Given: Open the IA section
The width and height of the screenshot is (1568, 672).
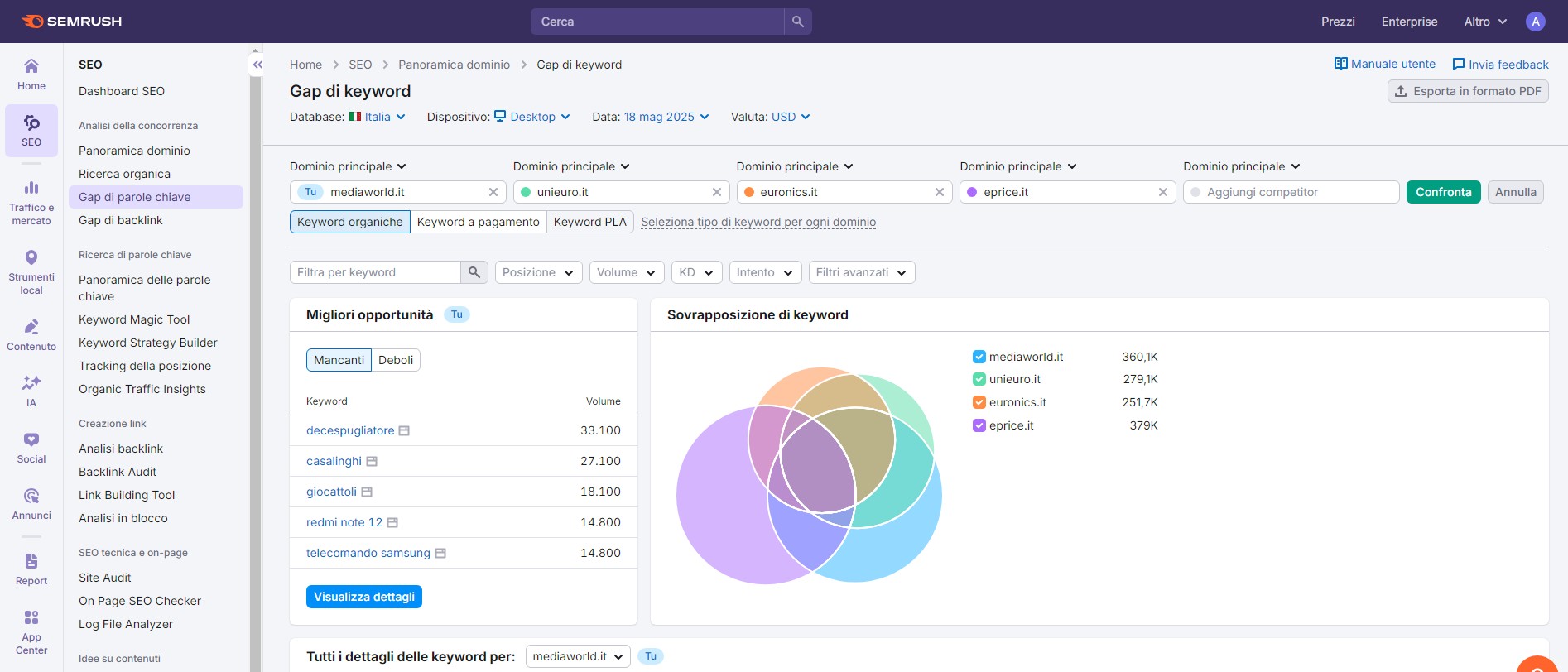Looking at the screenshot, I should point(31,391).
